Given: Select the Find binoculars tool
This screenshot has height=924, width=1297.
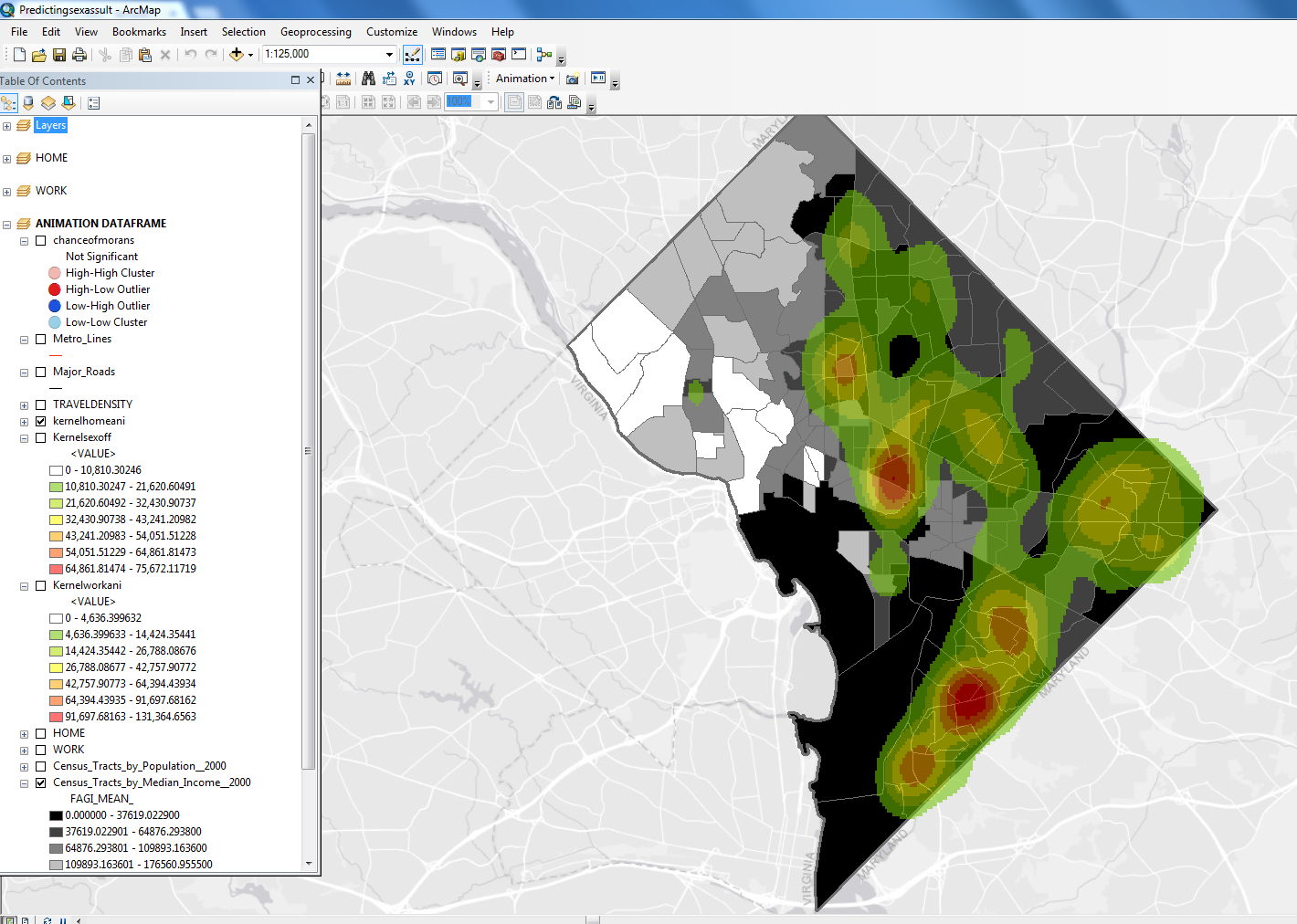Looking at the screenshot, I should (x=369, y=79).
